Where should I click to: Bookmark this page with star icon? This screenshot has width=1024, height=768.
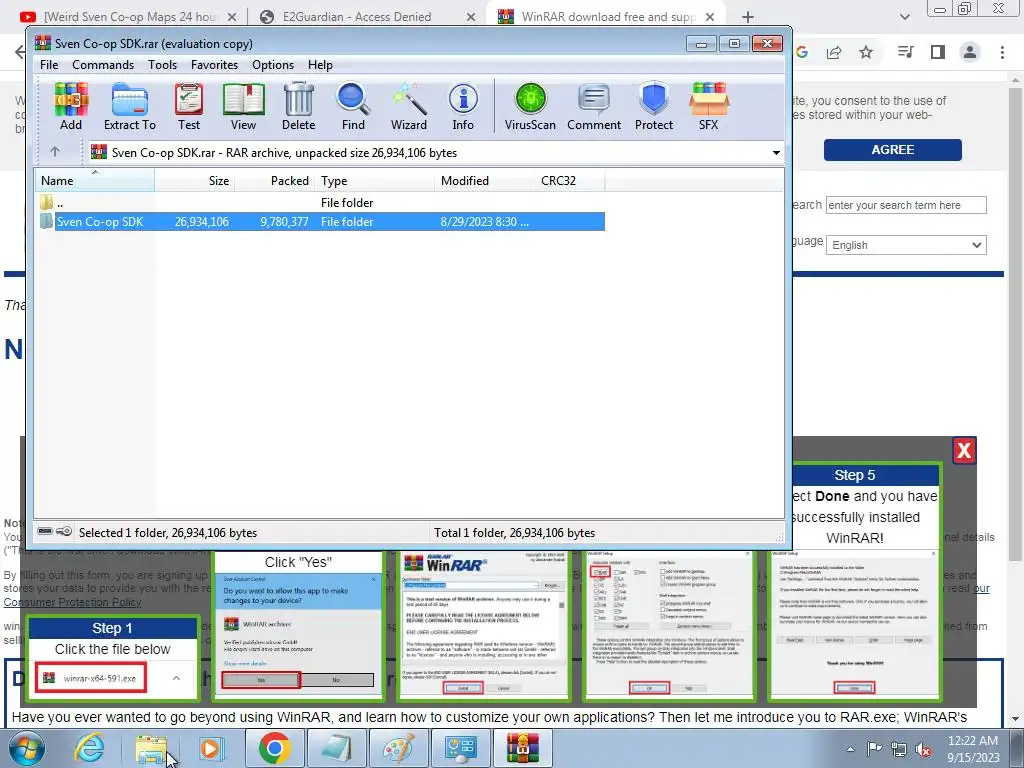866,52
